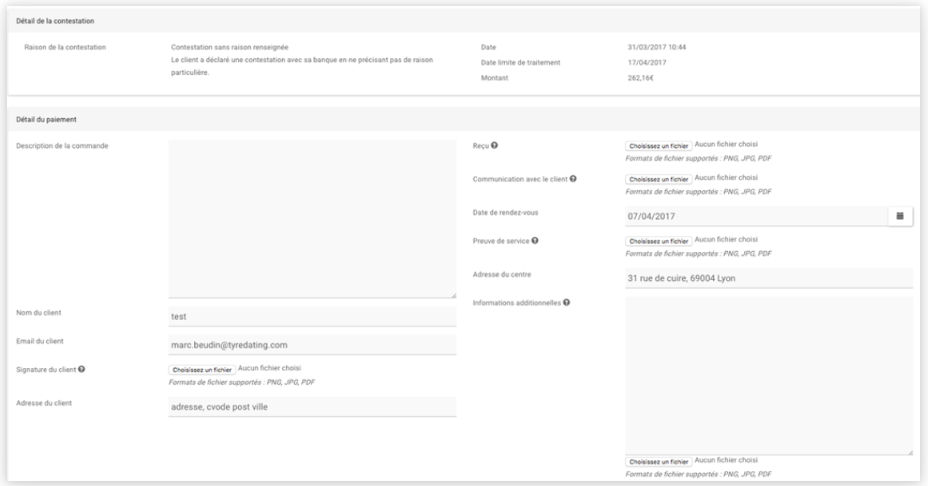Click the help icon next to Reçu
Image resolution: width=928 pixels, height=486 pixels.
(x=494, y=146)
